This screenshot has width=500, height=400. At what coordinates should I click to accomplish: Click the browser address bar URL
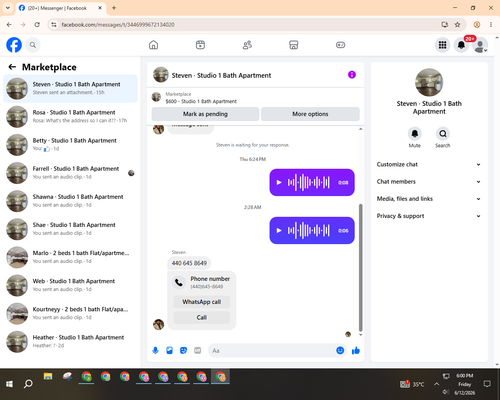tap(118, 25)
